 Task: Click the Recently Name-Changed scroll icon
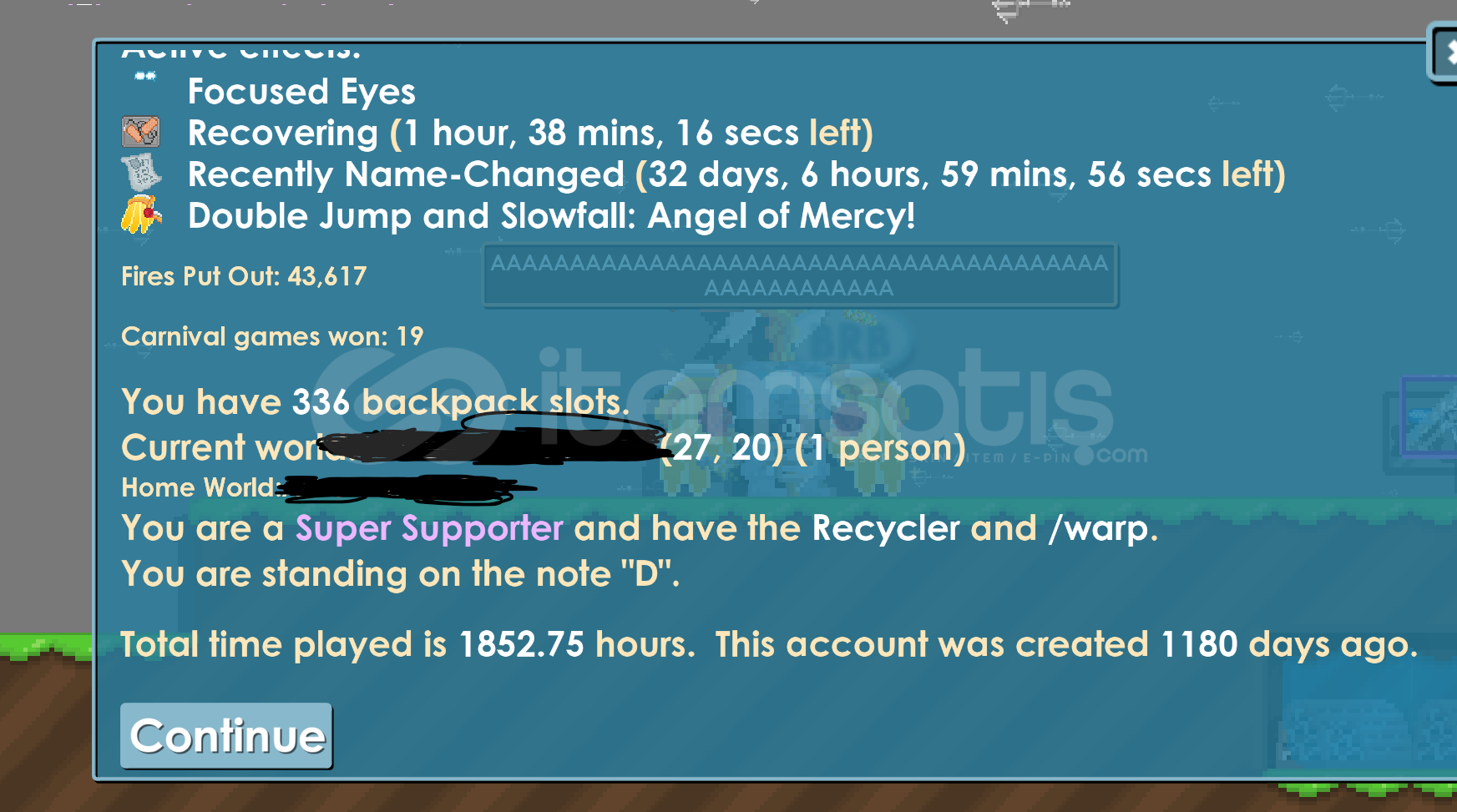tap(141, 174)
